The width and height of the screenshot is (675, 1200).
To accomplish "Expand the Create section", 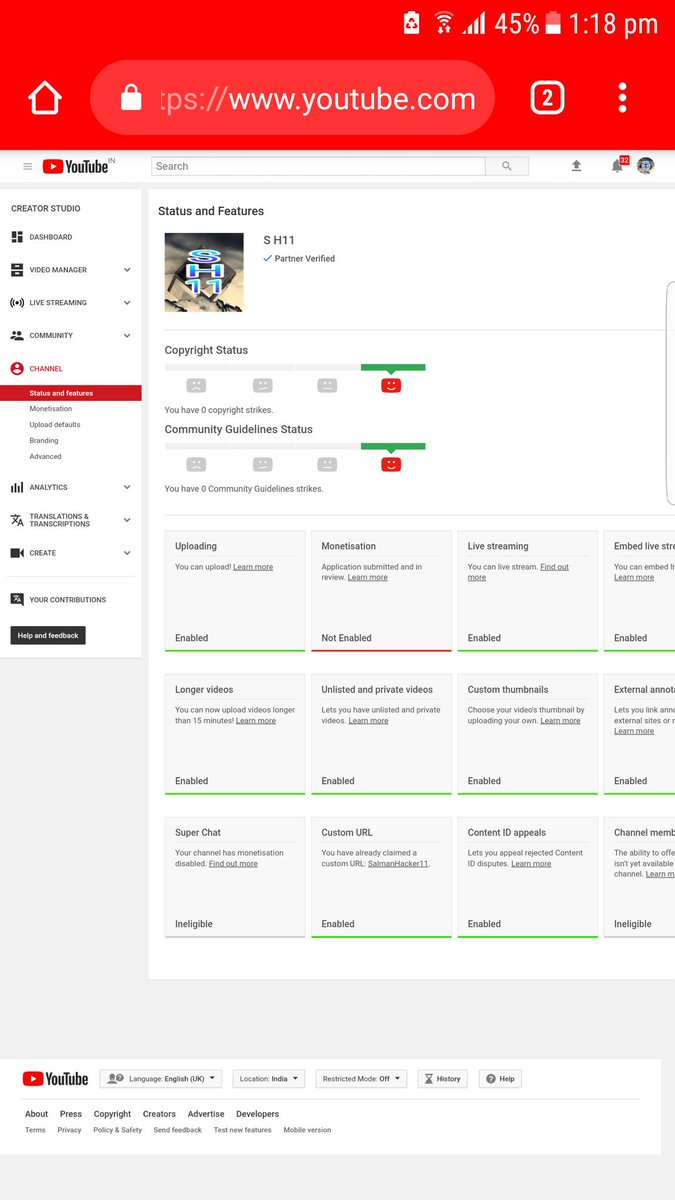I will click(x=127, y=553).
